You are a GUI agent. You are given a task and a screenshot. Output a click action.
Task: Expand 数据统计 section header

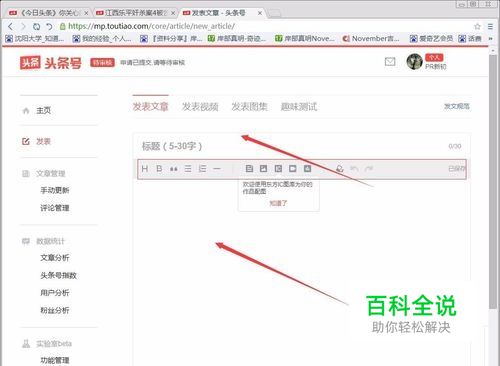(50, 241)
